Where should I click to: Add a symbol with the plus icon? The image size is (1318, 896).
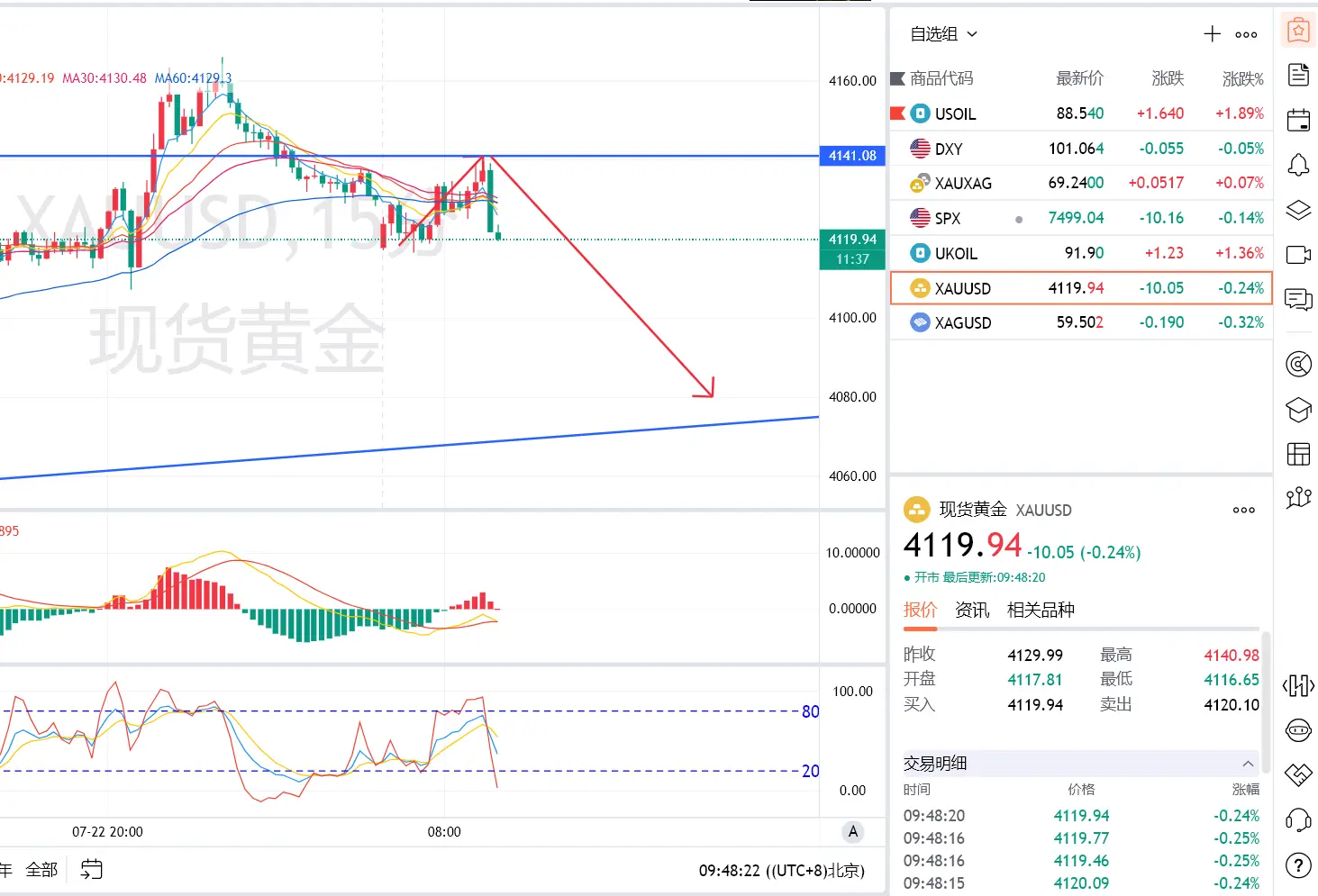click(x=1212, y=34)
